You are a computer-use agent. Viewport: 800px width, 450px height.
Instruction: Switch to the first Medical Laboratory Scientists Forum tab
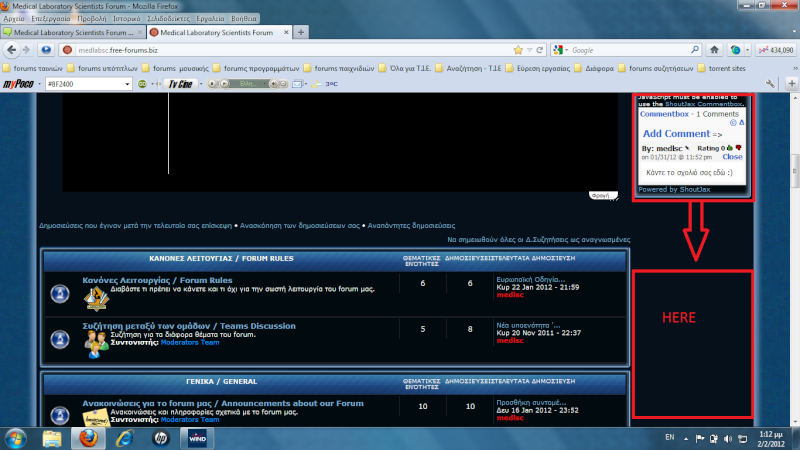(73, 32)
